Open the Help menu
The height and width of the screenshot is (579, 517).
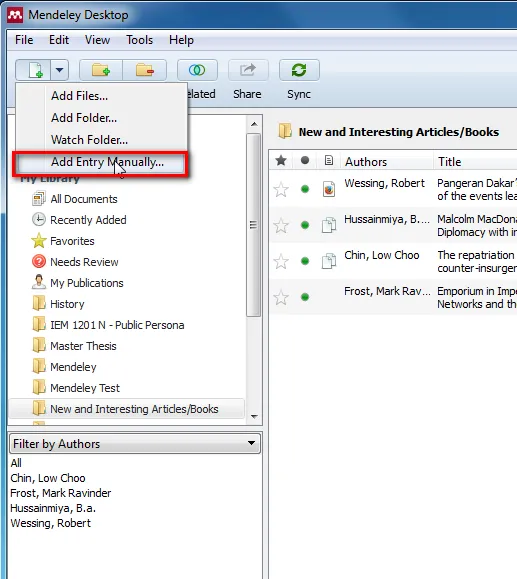[x=181, y=40]
